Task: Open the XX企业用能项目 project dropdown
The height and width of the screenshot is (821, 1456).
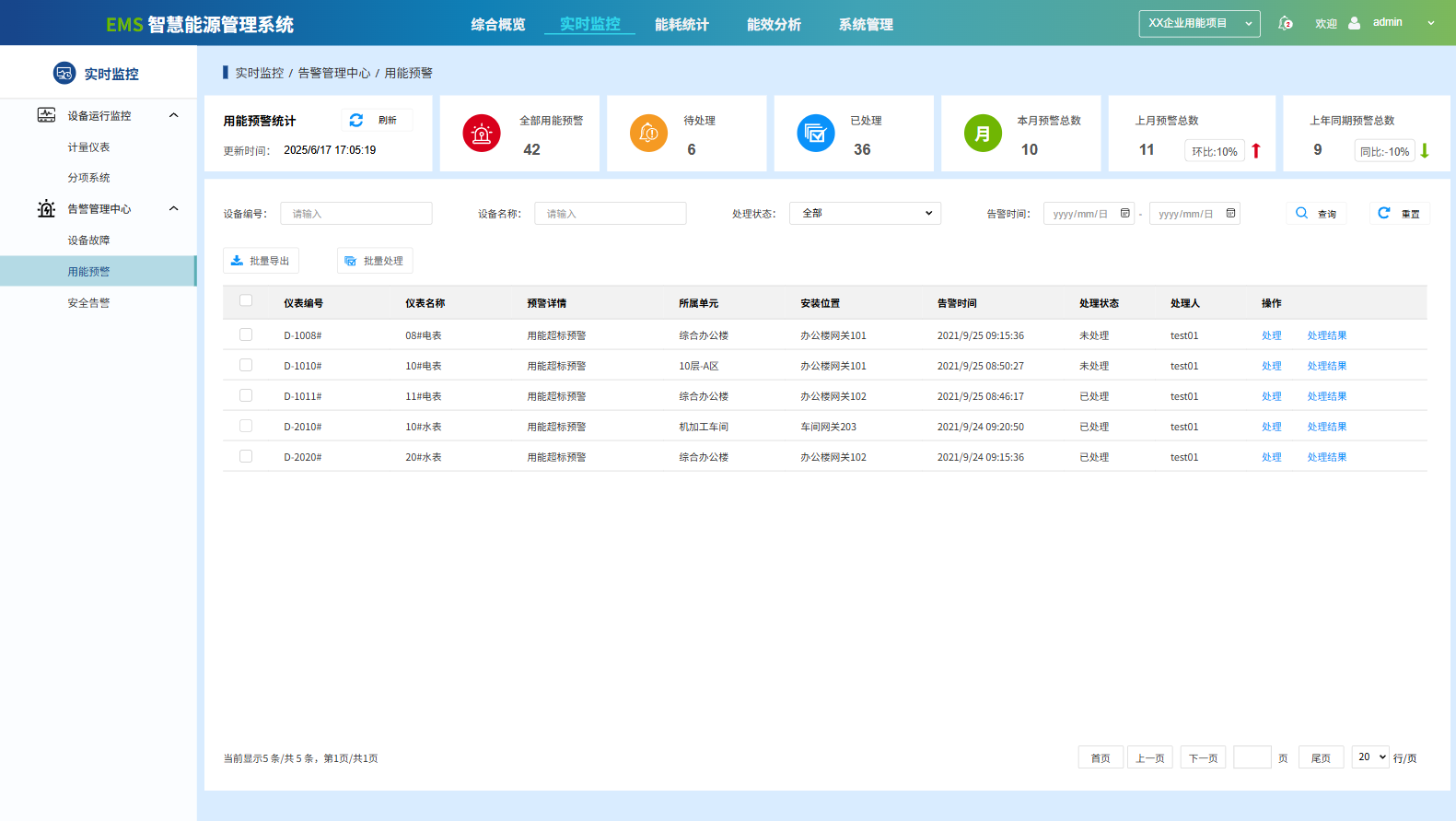Action: click(x=1199, y=23)
